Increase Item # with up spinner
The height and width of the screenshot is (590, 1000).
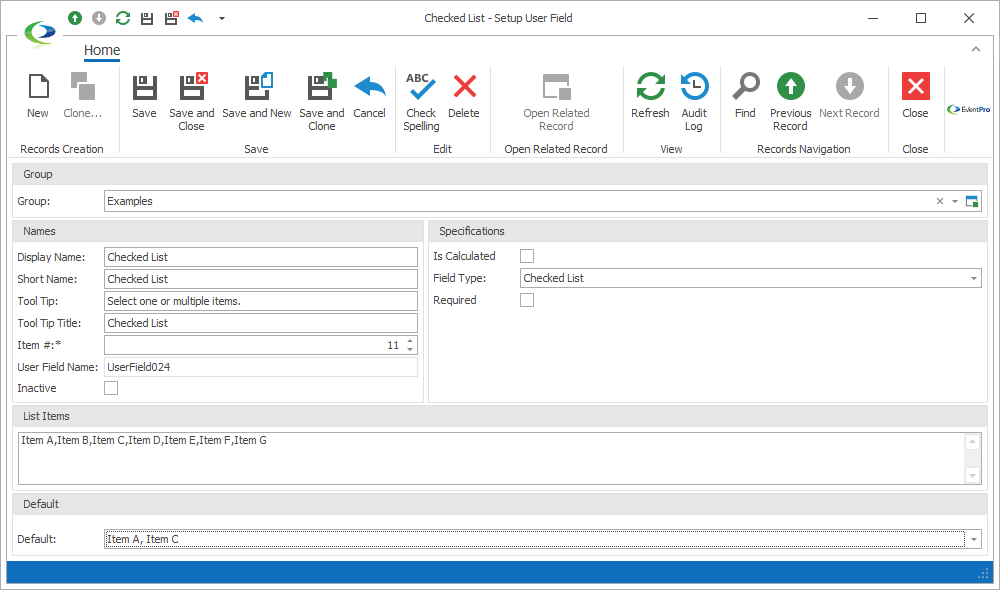point(410,341)
